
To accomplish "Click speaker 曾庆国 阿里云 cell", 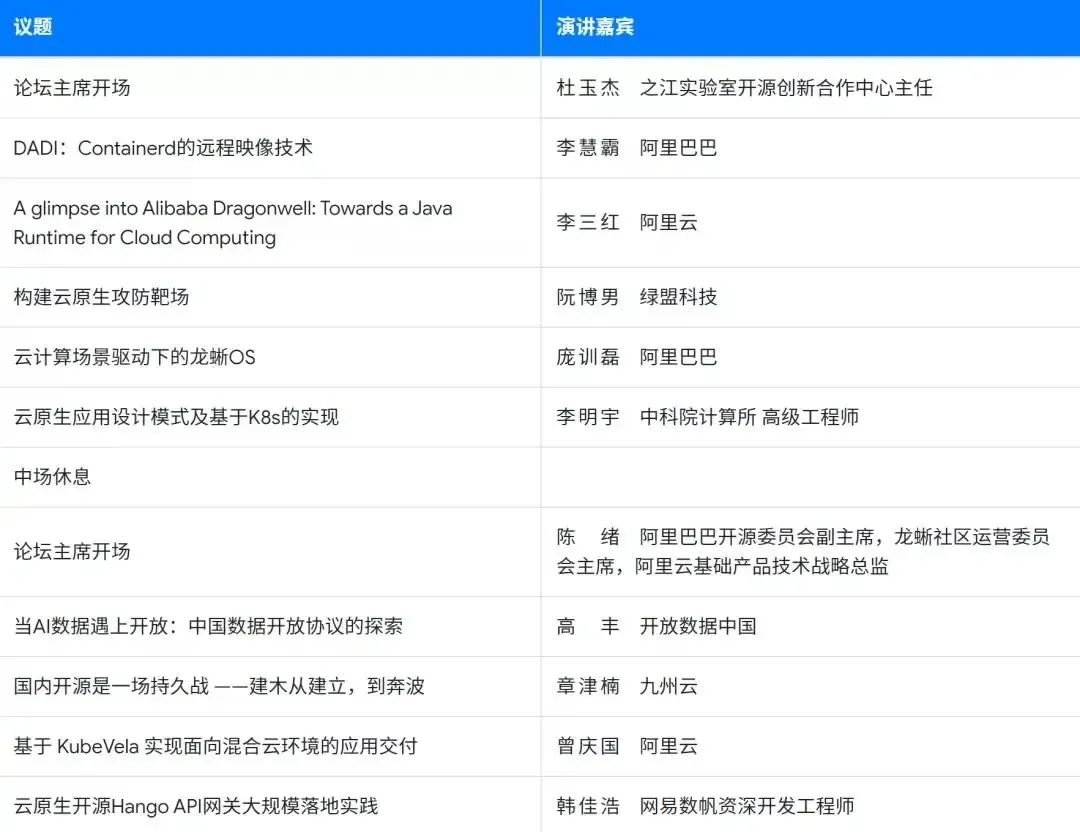I will pyautogui.click(x=811, y=747).
